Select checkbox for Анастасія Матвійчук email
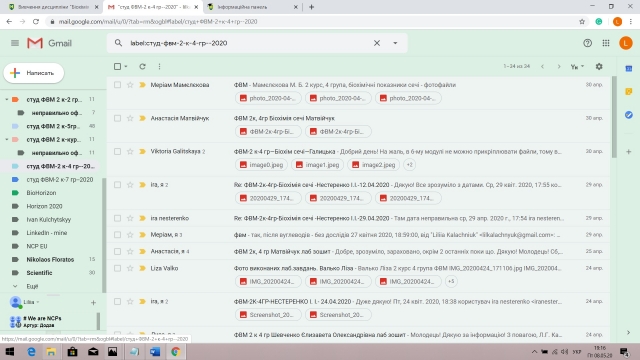640x360 pixels. click(x=118, y=118)
